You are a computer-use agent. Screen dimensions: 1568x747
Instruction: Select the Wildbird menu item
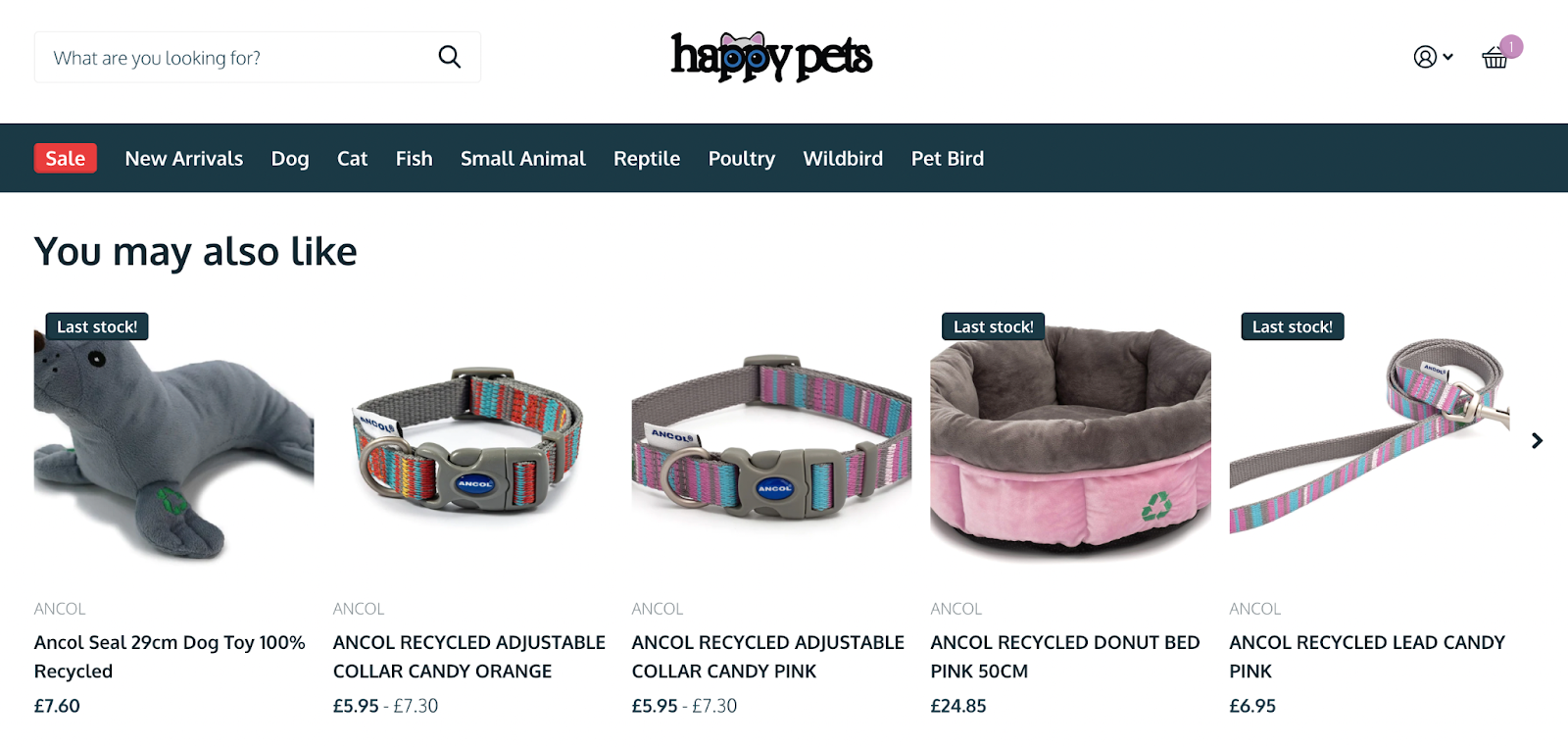[x=843, y=158]
